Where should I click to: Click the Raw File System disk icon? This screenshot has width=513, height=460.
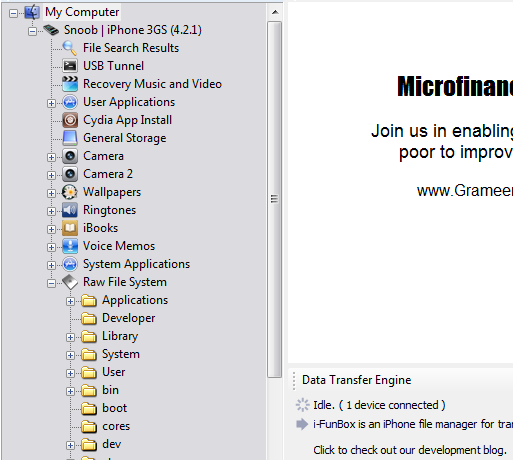pos(70,282)
